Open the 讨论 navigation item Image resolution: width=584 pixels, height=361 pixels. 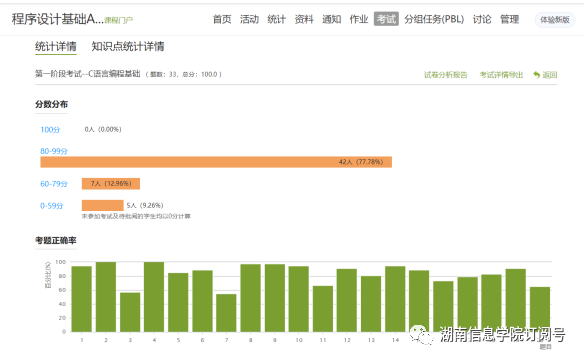pyautogui.click(x=482, y=19)
